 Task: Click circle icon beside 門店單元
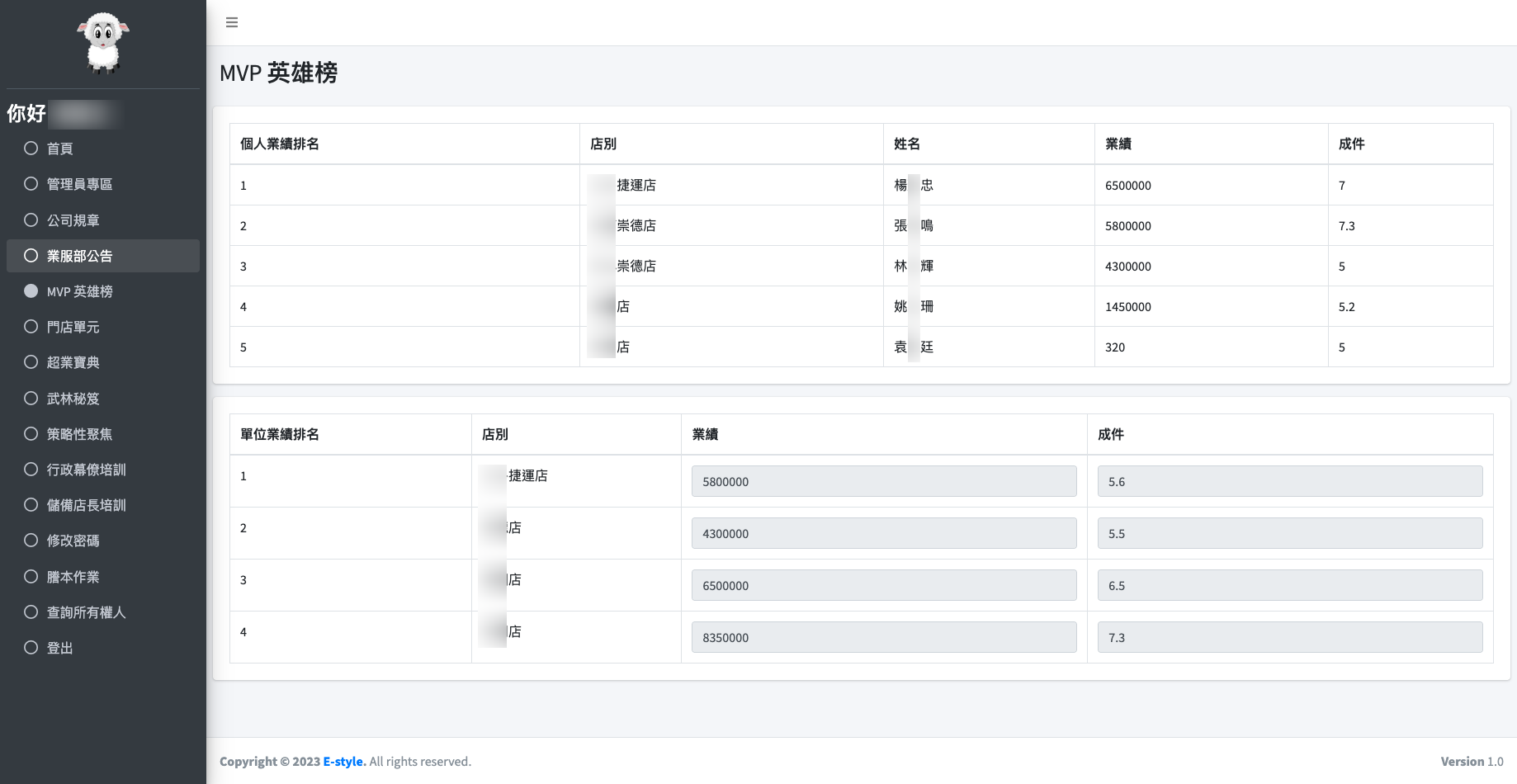(x=31, y=327)
